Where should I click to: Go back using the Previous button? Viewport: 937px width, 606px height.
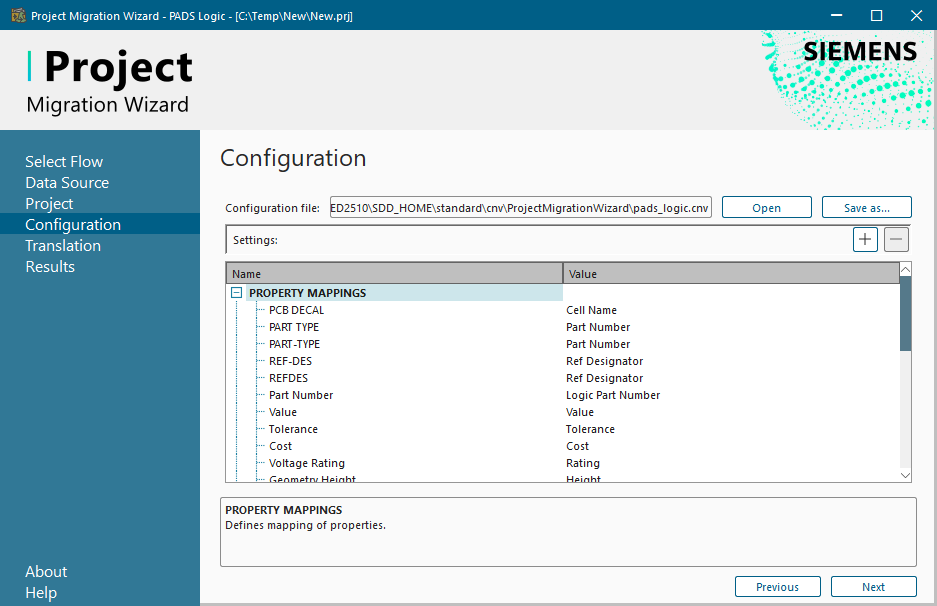pyautogui.click(x=777, y=587)
